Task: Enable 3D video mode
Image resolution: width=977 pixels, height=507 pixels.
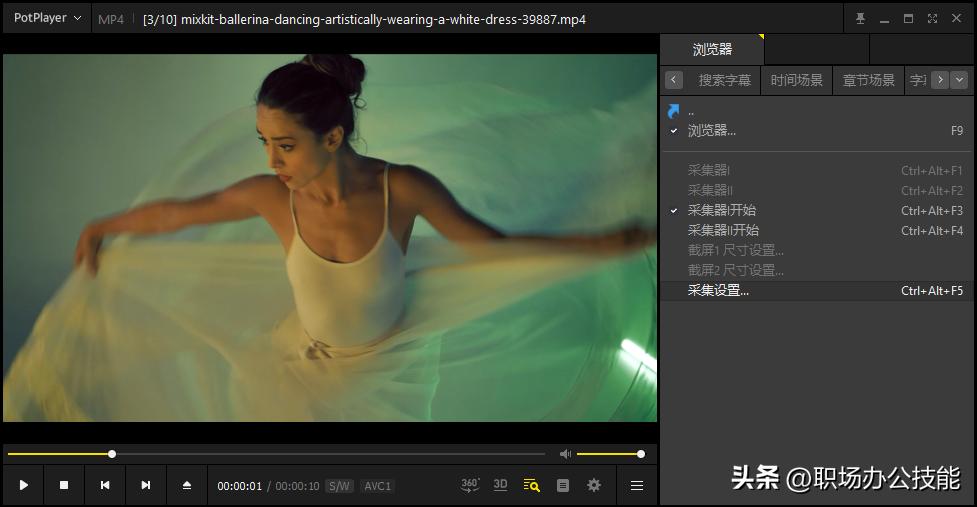Action: point(500,485)
